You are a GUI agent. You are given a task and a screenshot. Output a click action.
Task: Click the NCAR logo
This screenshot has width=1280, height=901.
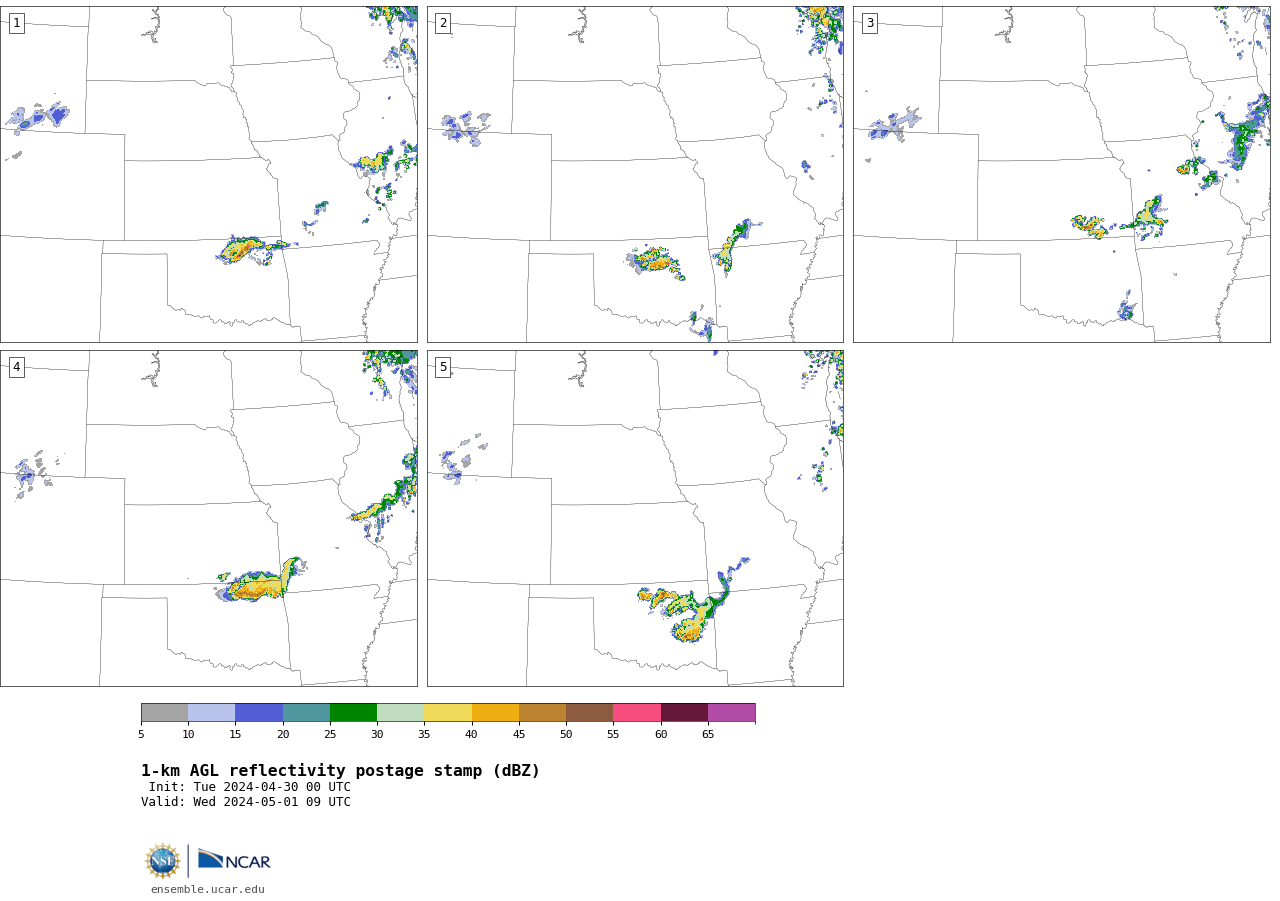pos(234,860)
